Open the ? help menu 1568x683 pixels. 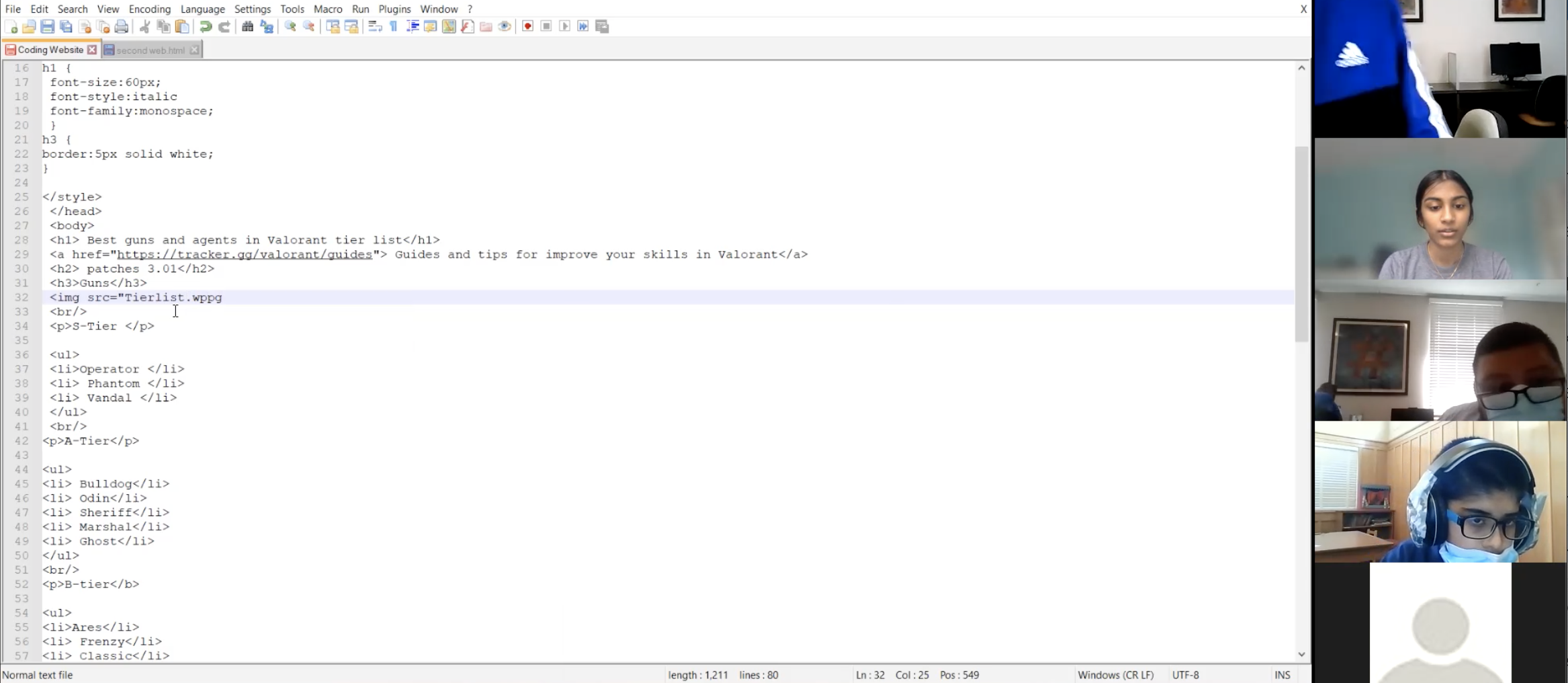click(x=470, y=9)
